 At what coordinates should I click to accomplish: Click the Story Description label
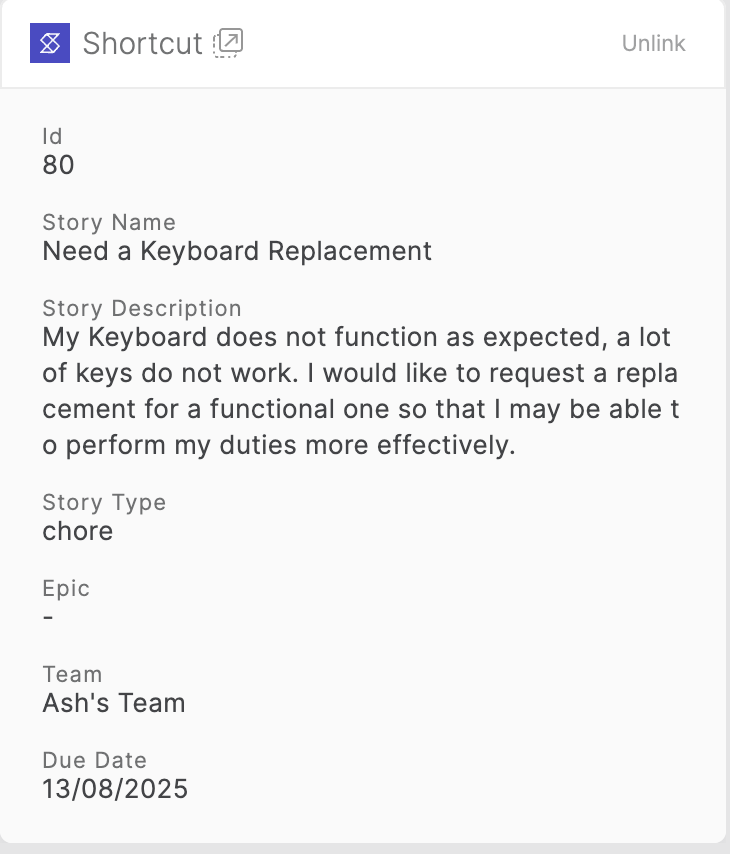click(142, 308)
